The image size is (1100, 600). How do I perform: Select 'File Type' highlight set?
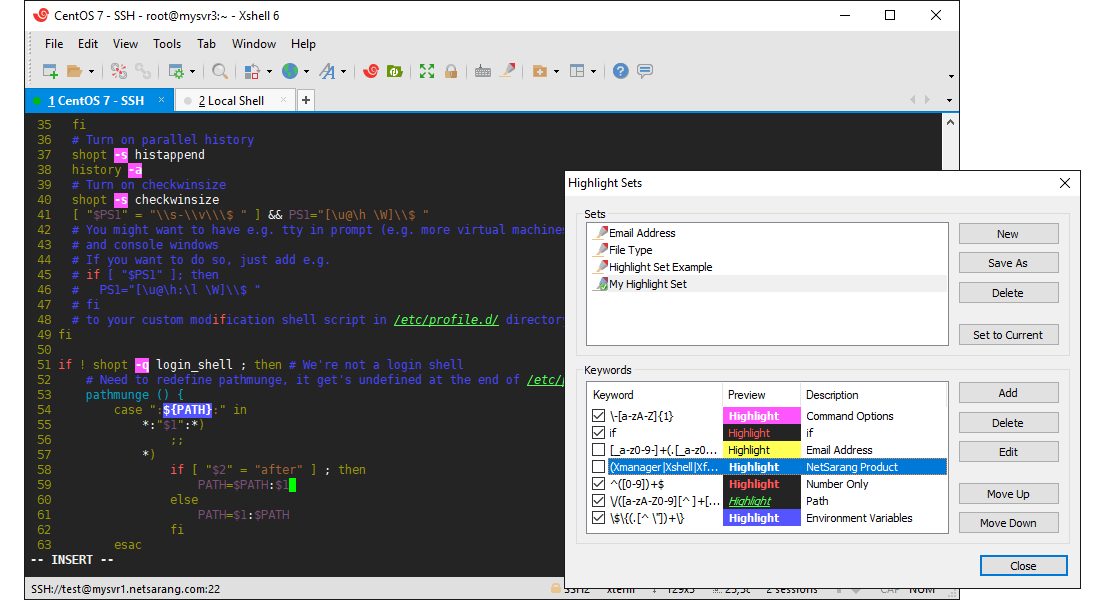tap(630, 250)
